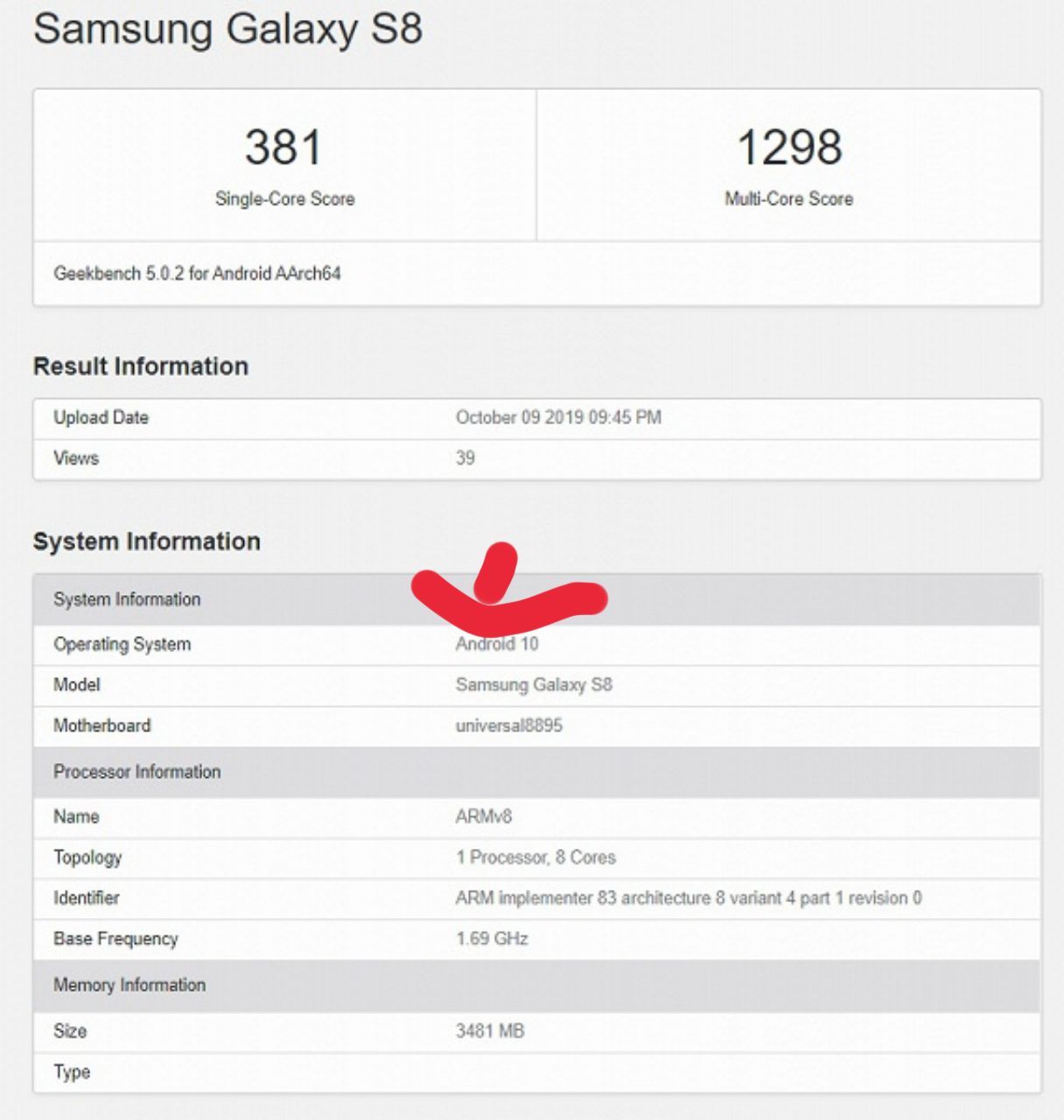Click the Motherboard label
This screenshot has width=1064, height=1120.
pyautogui.click(x=102, y=725)
